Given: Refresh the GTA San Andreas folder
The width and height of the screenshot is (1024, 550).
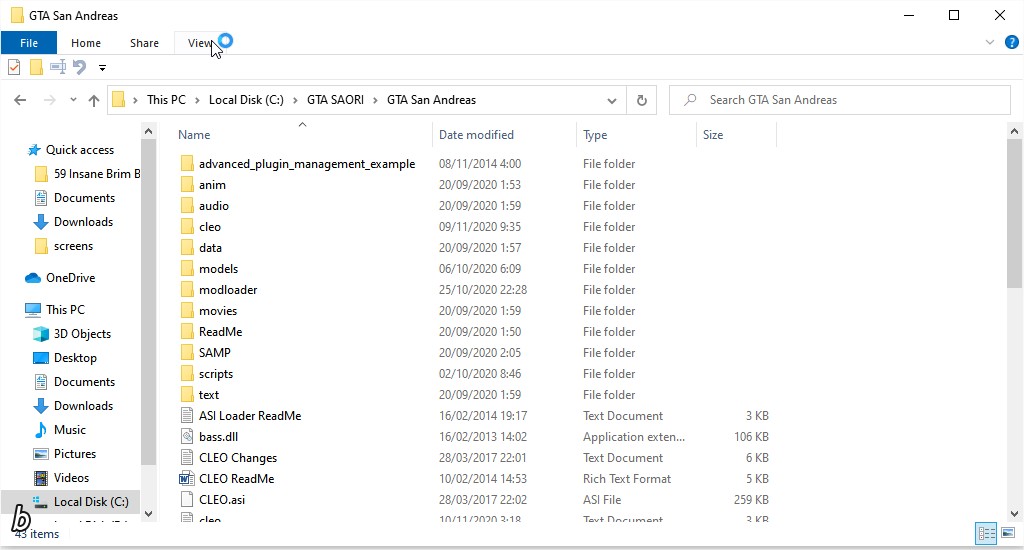Looking at the screenshot, I should pyautogui.click(x=641, y=101).
